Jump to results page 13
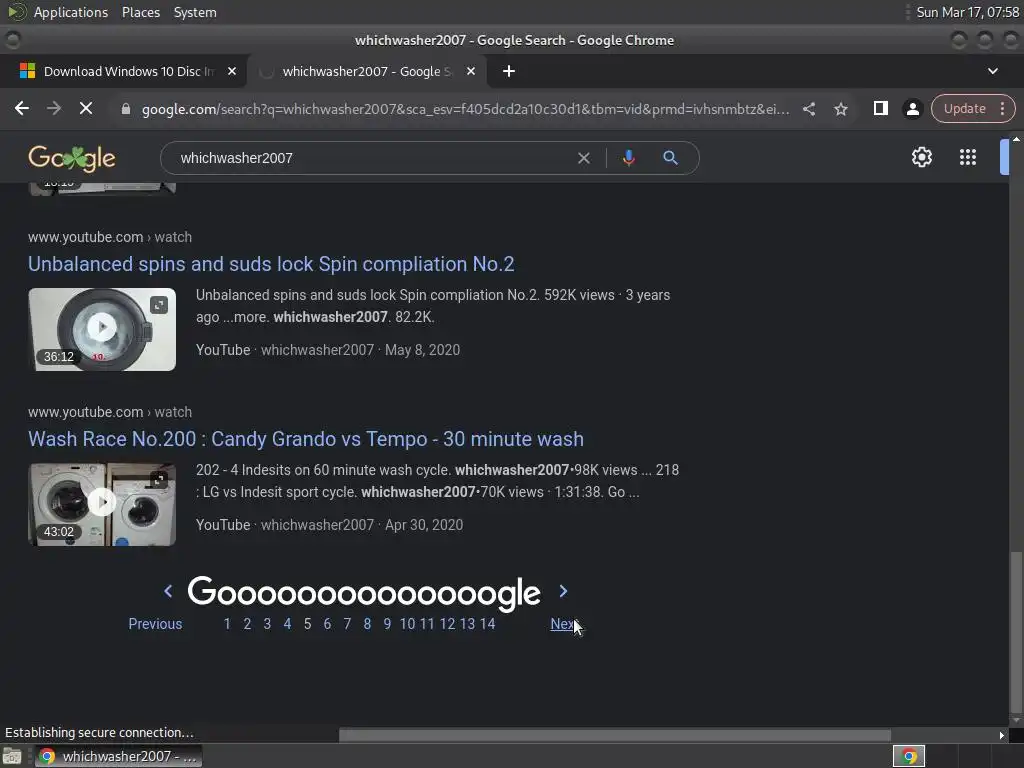This screenshot has height=768, width=1024. pos(467,624)
